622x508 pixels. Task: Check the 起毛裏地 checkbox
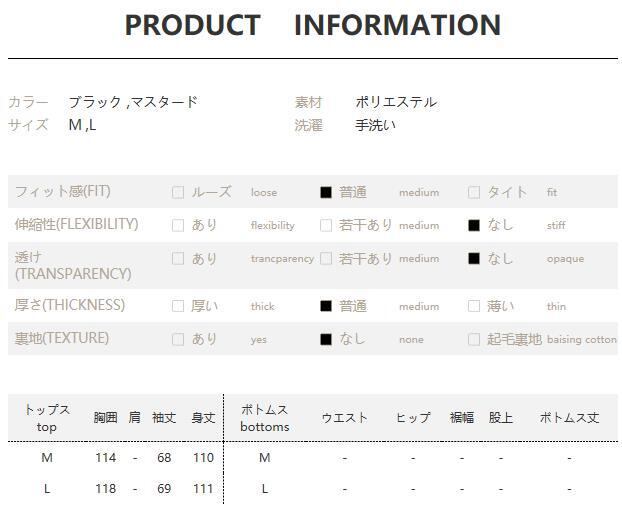coord(474,339)
